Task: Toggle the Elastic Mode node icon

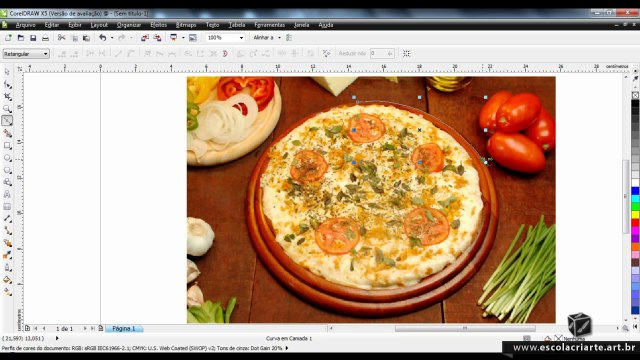Action: pos(311,53)
